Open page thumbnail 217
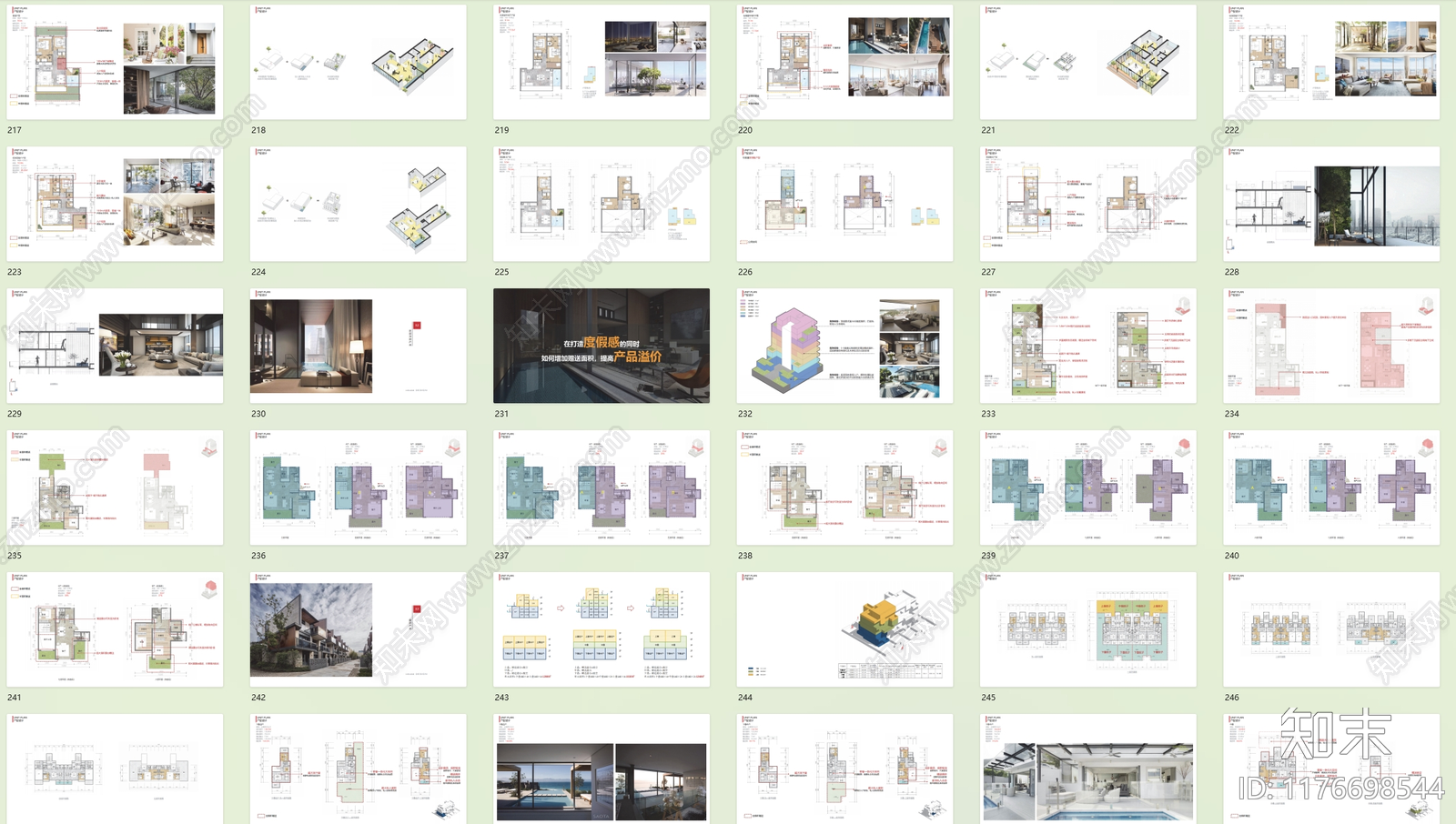Viewport: 1456px width, 824px height. pyautogui.click(x=115, y=62)
